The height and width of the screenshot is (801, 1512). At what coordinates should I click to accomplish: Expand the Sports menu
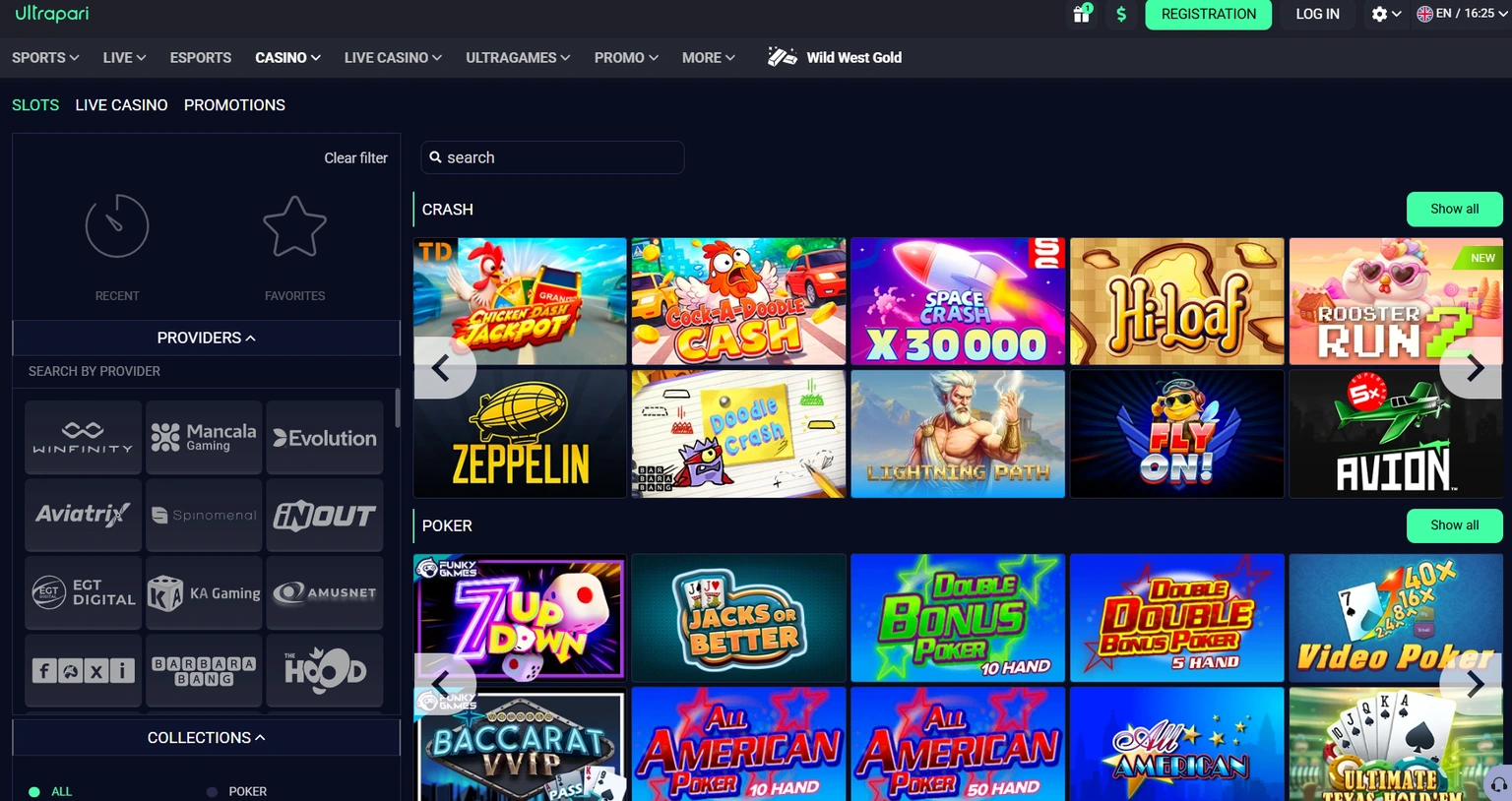(45, 57)
